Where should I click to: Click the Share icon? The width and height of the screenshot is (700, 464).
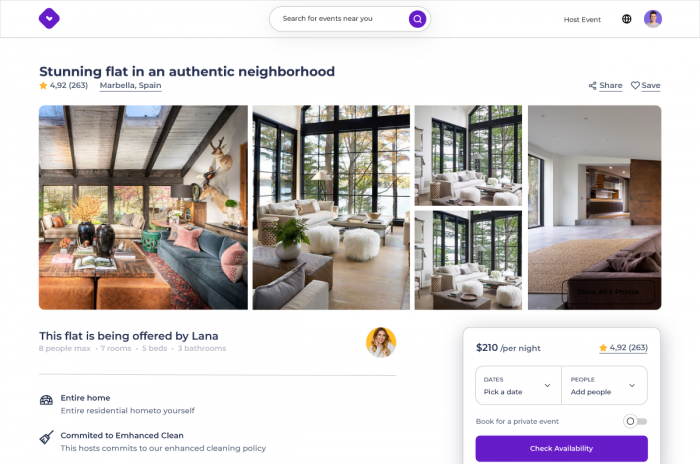(x=592, y=85)
